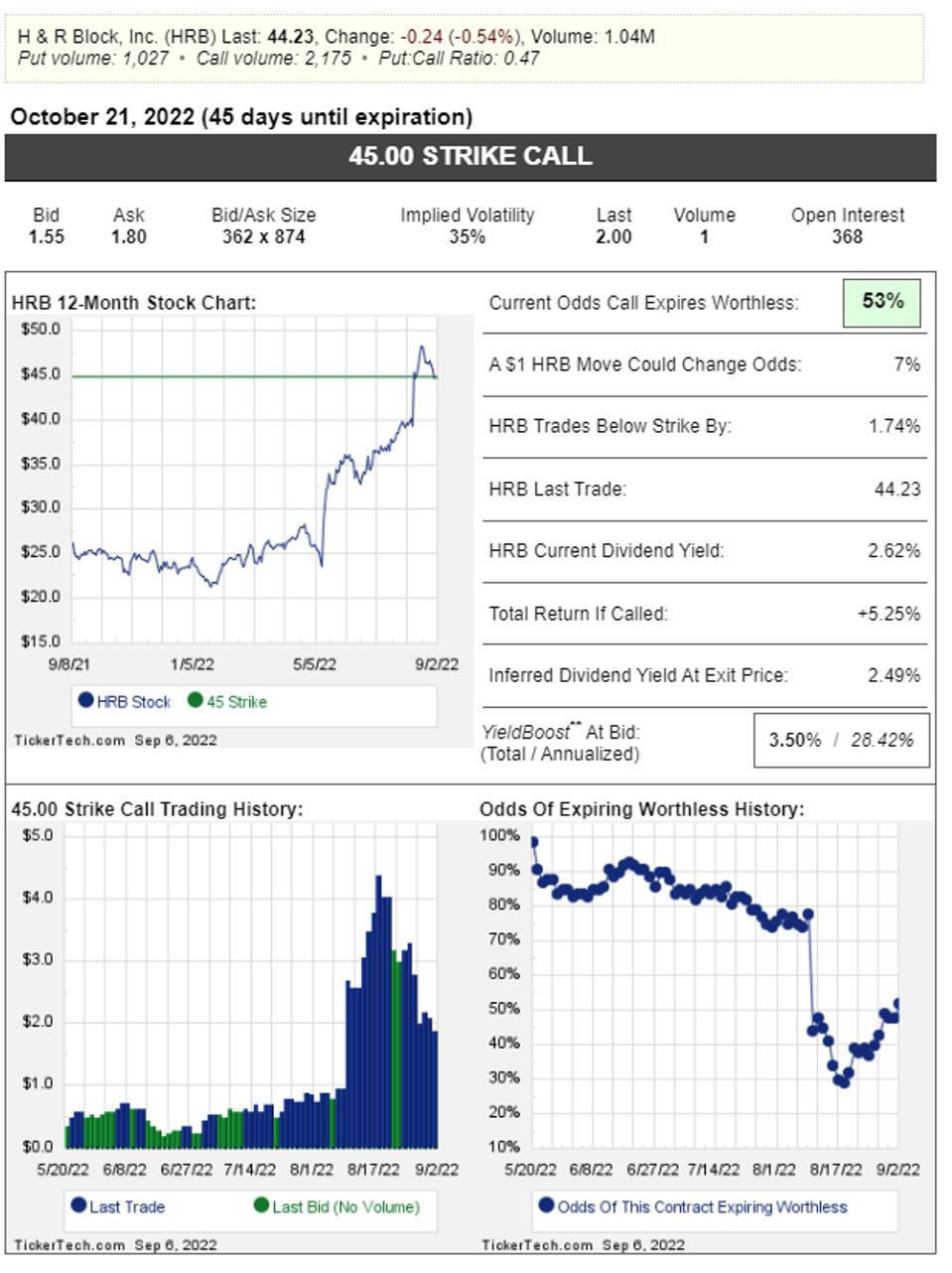Screen dimensions: 952x1273
Task: Click the blue Last Trade legend dot
Action: tap(78, 1205)
